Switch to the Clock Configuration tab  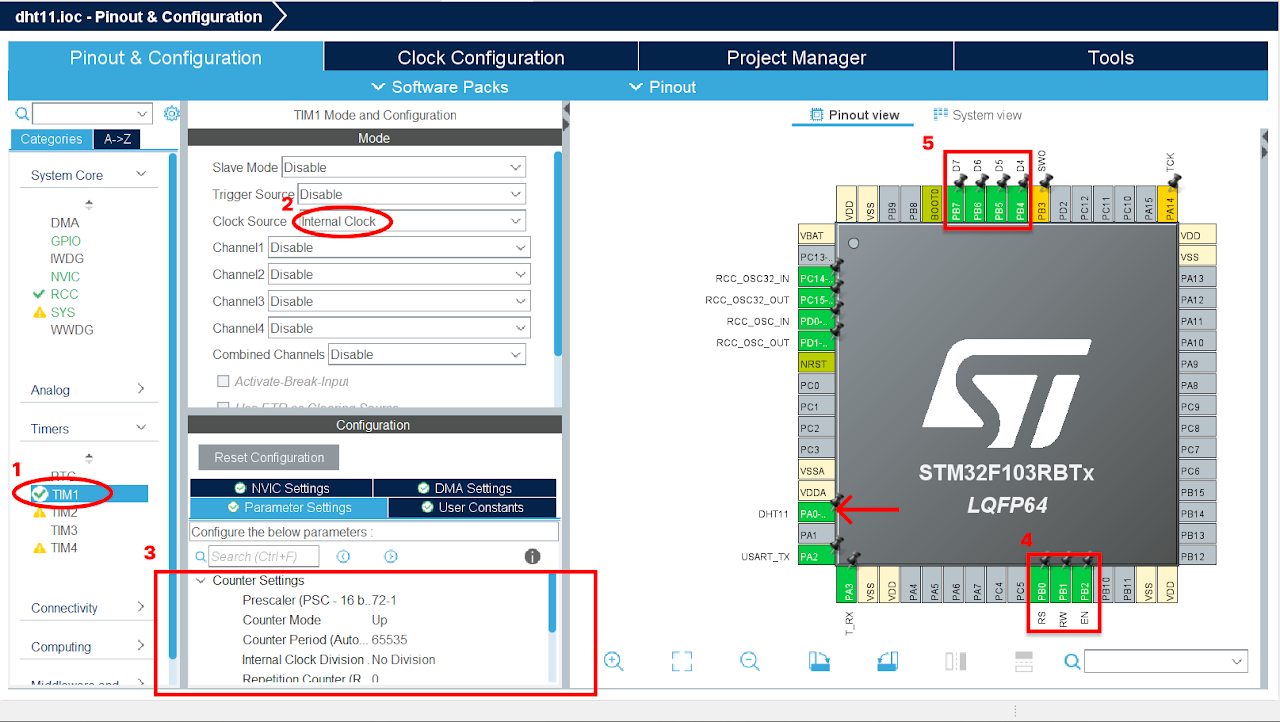[481, 57]
